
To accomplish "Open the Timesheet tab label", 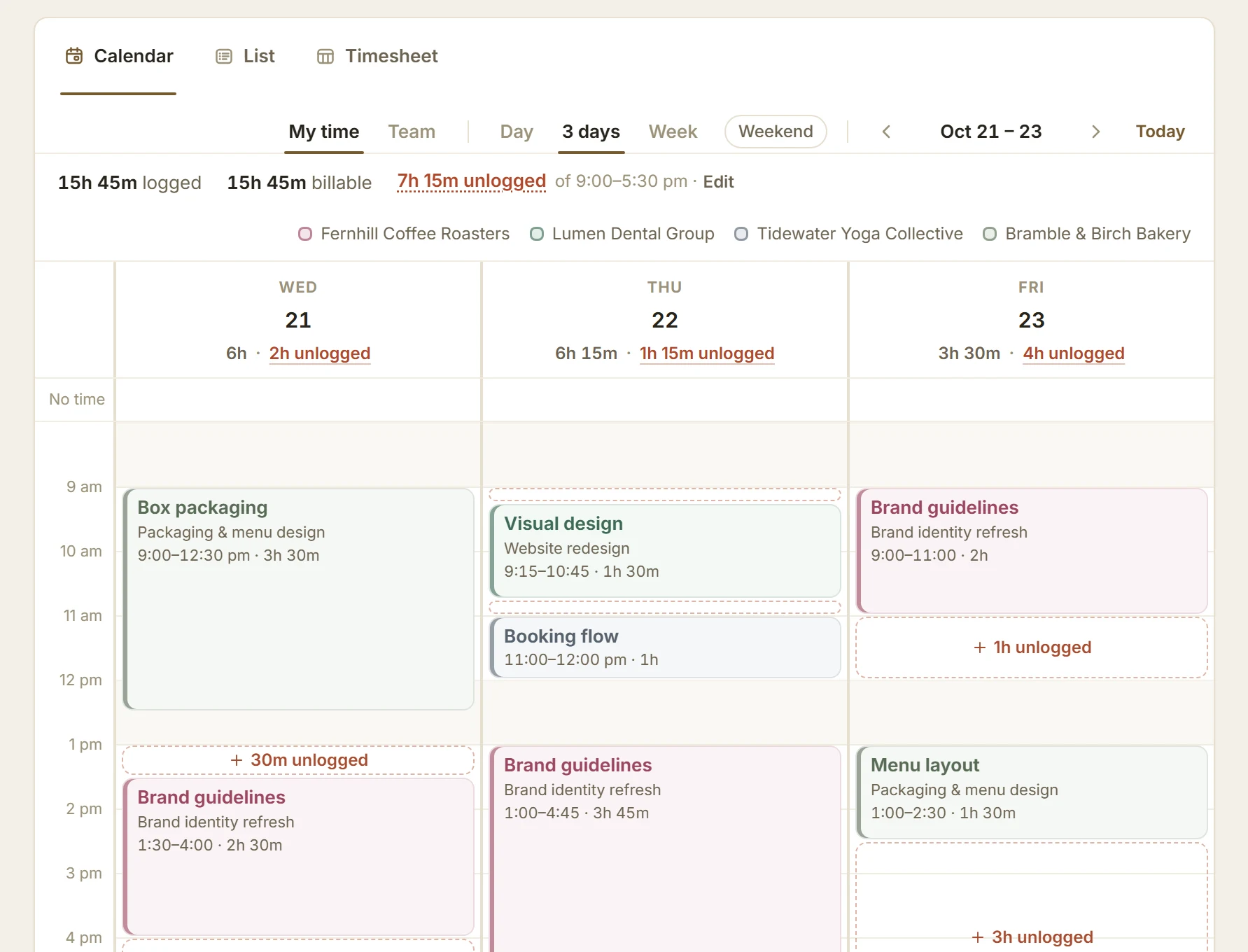I will (391, 56).
